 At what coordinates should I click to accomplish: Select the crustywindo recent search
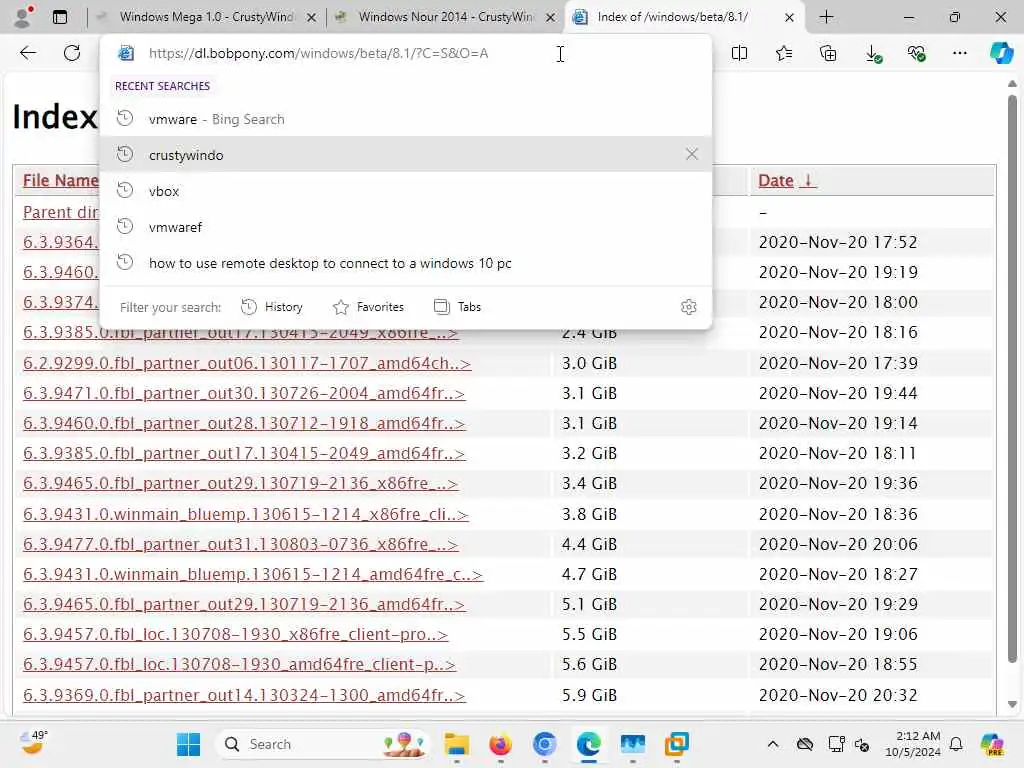coord(406,154)
